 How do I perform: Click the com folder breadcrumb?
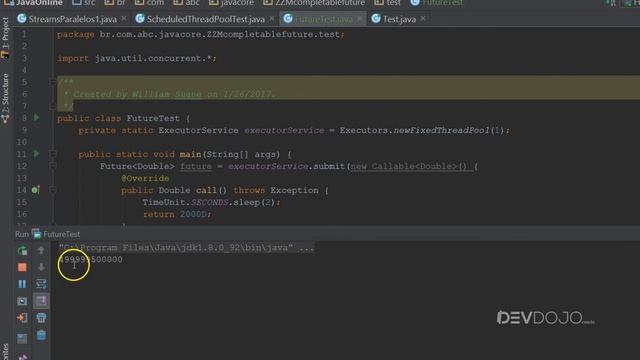(149, 3)
